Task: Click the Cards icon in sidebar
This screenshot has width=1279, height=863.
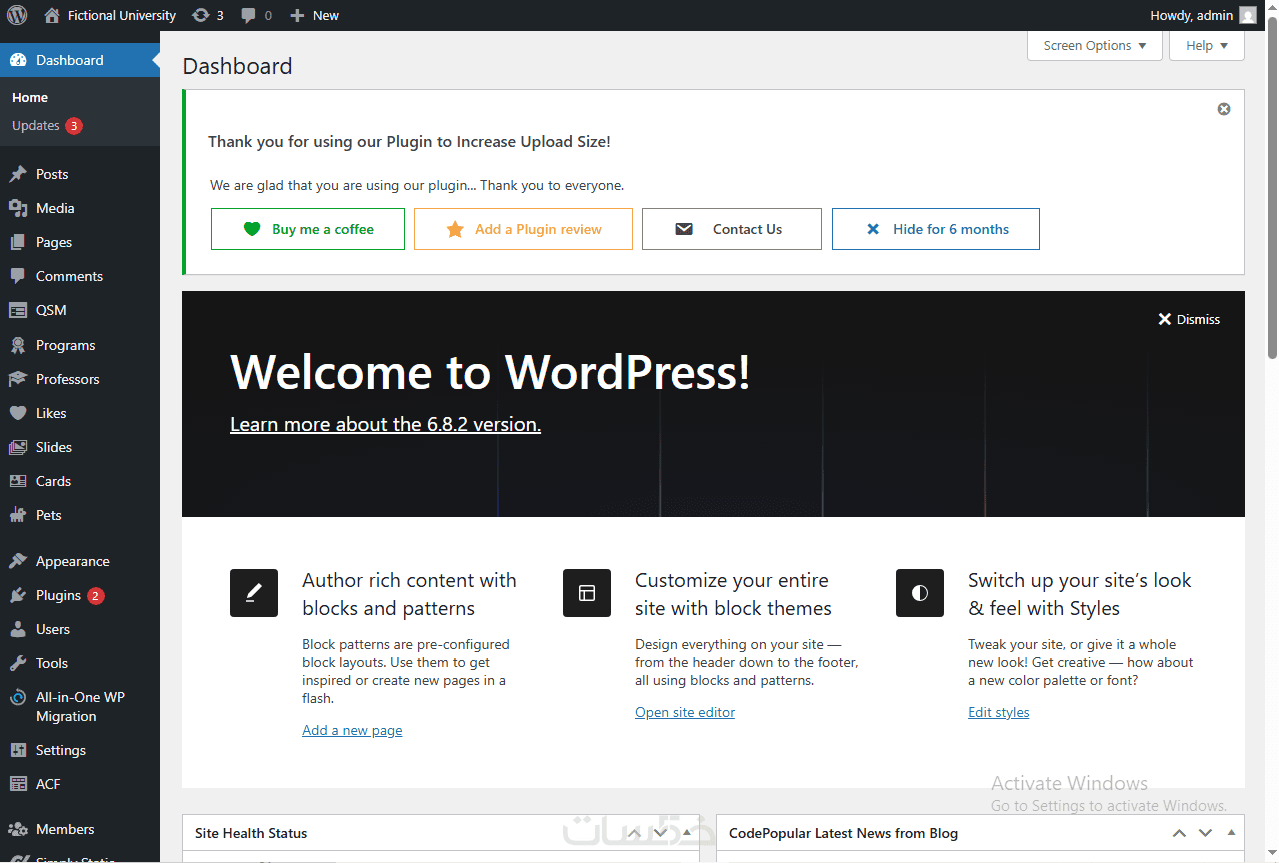Action: point(17,481)
